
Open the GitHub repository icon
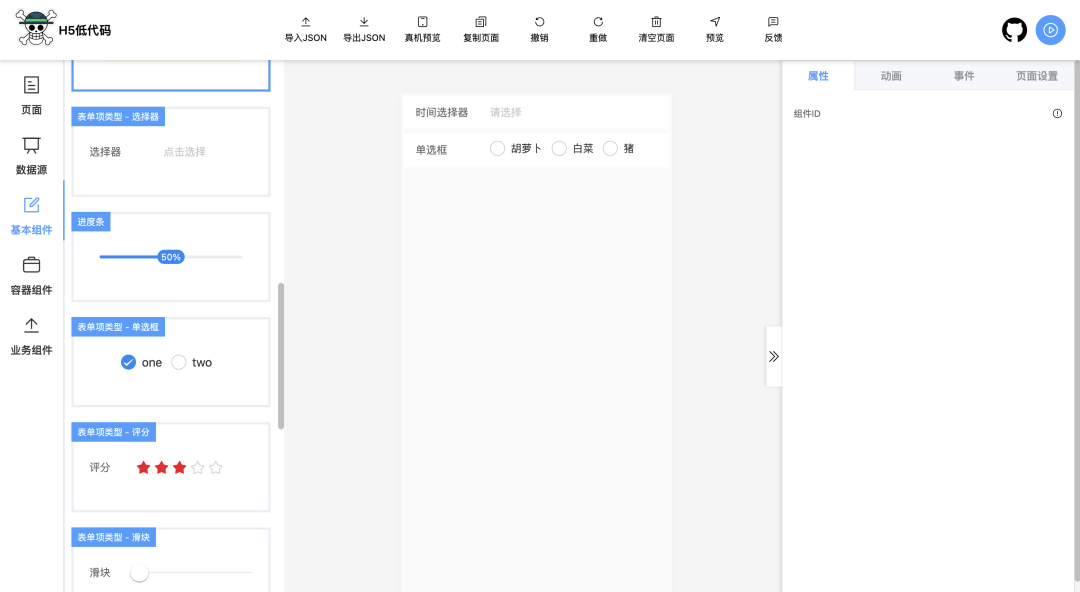coord(1014,30)
